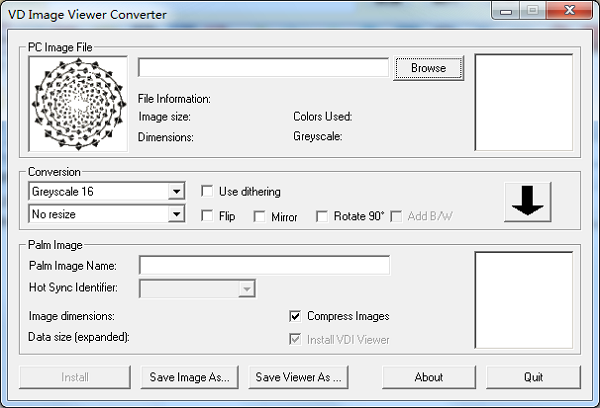Image resolution: width=600 pixels, height=408 pixels.
Task: Click the PC image file path field
Action: click(x=263, y=68)
